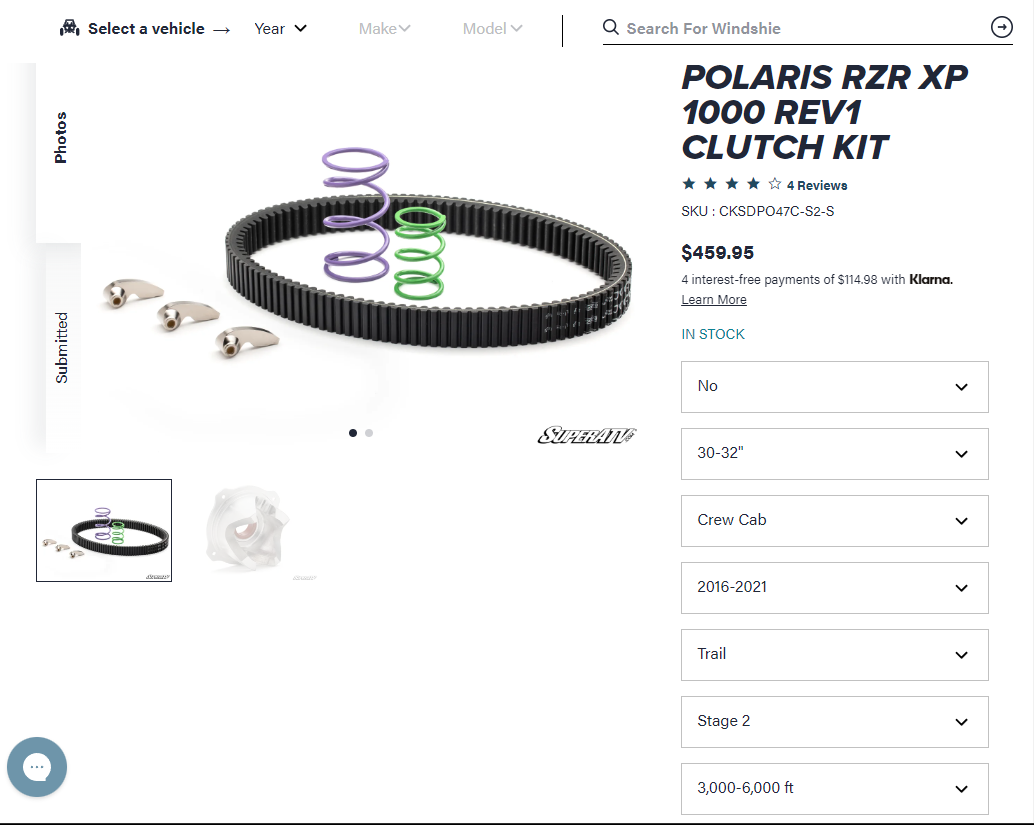Open the Klarna Learn More link
Viewport: 1034px width, 825px height.
click(x=714, y=299)
